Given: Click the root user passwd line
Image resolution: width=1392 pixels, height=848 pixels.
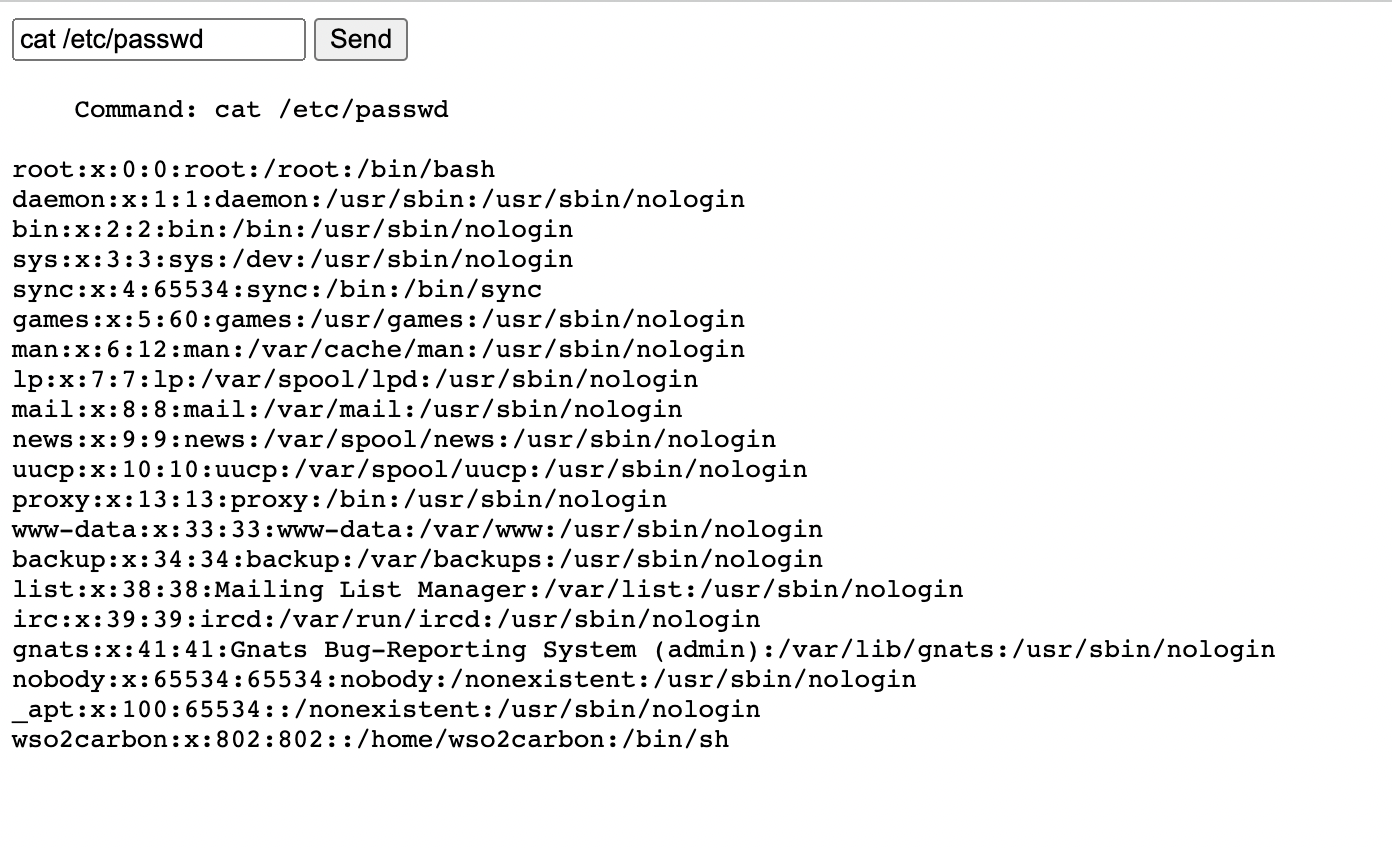Looking at the screenshot, I should [x=254, y=169].
